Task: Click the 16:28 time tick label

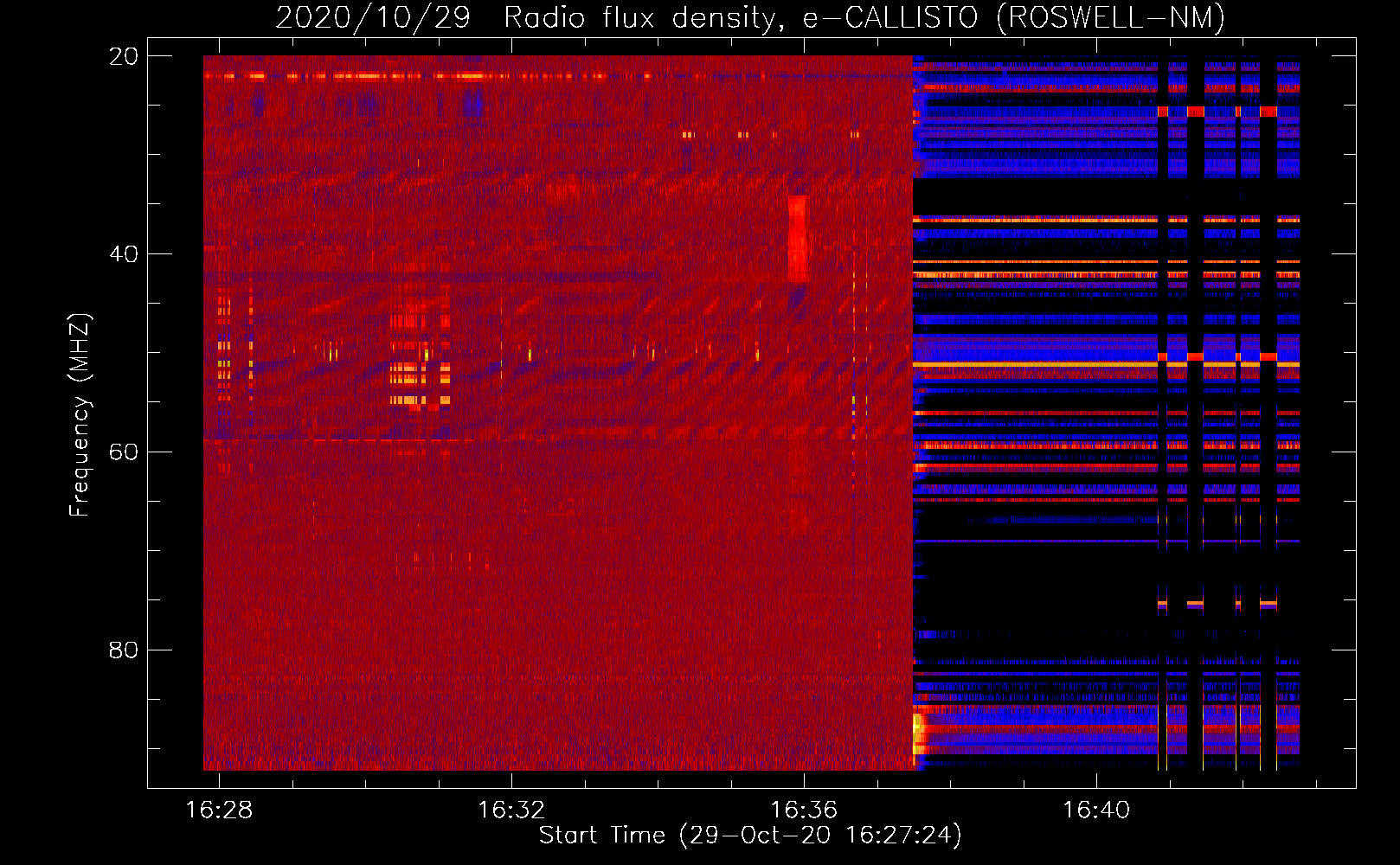Action: 219,811
